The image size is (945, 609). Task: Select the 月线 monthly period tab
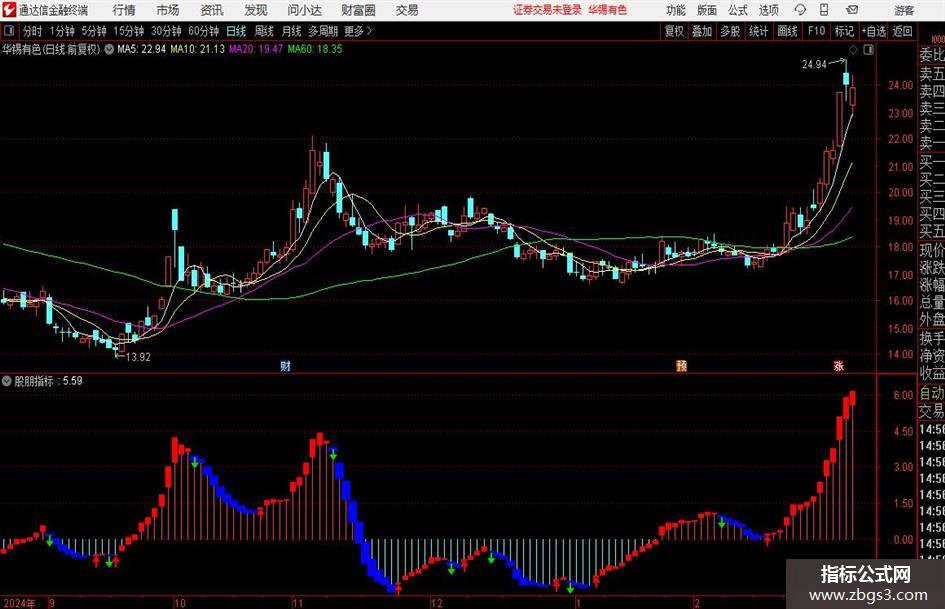291,31
